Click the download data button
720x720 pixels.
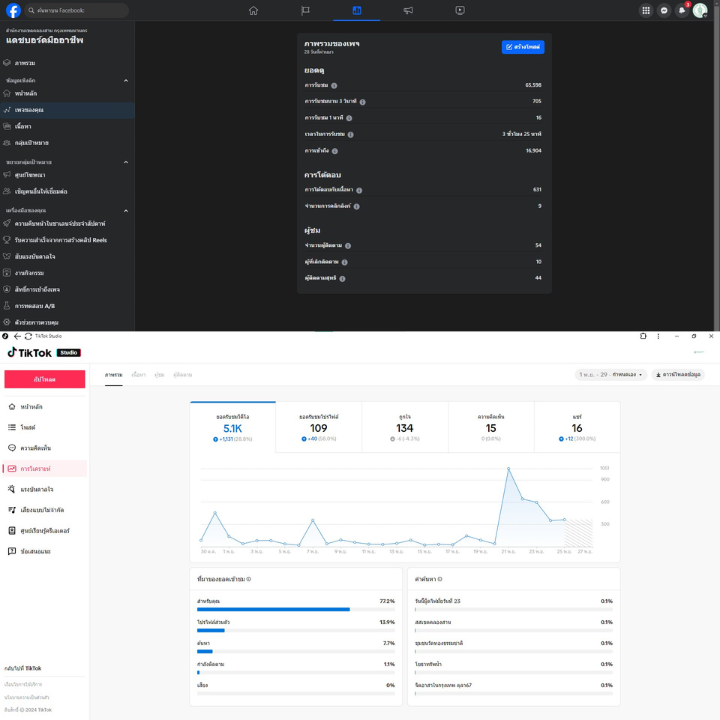pyautogui.click(x=678, y=375)
